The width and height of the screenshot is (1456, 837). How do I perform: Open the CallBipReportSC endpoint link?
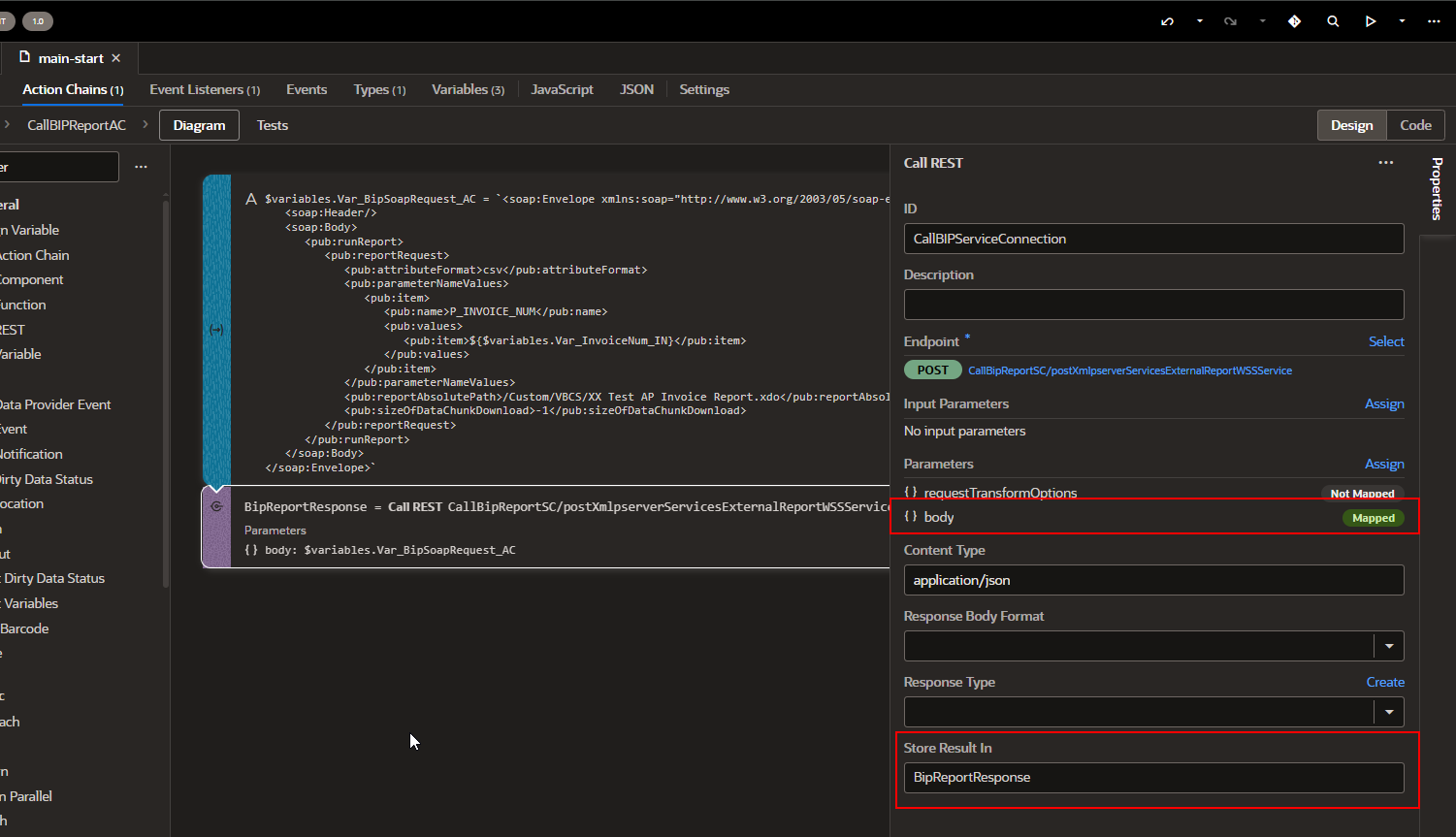[1130, 370]
